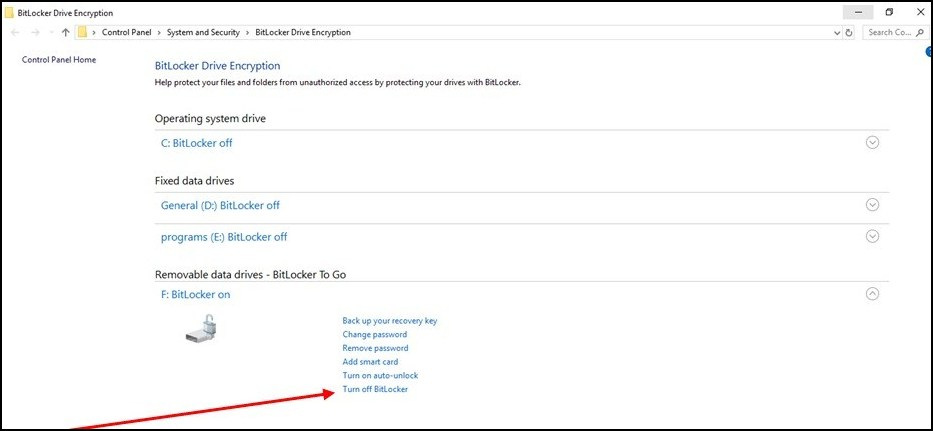Expand the programs (E:) drive chevron
The height and width of the screenshot is (431, 933).
[x=872, y=236]
